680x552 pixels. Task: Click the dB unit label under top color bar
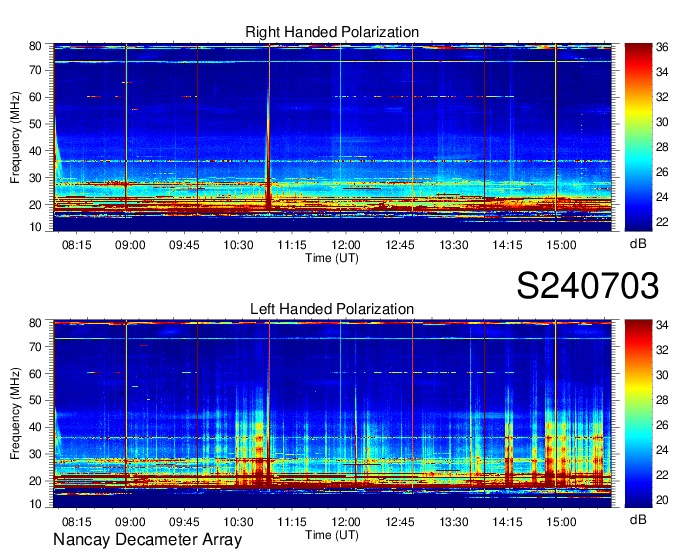(638, 244)
